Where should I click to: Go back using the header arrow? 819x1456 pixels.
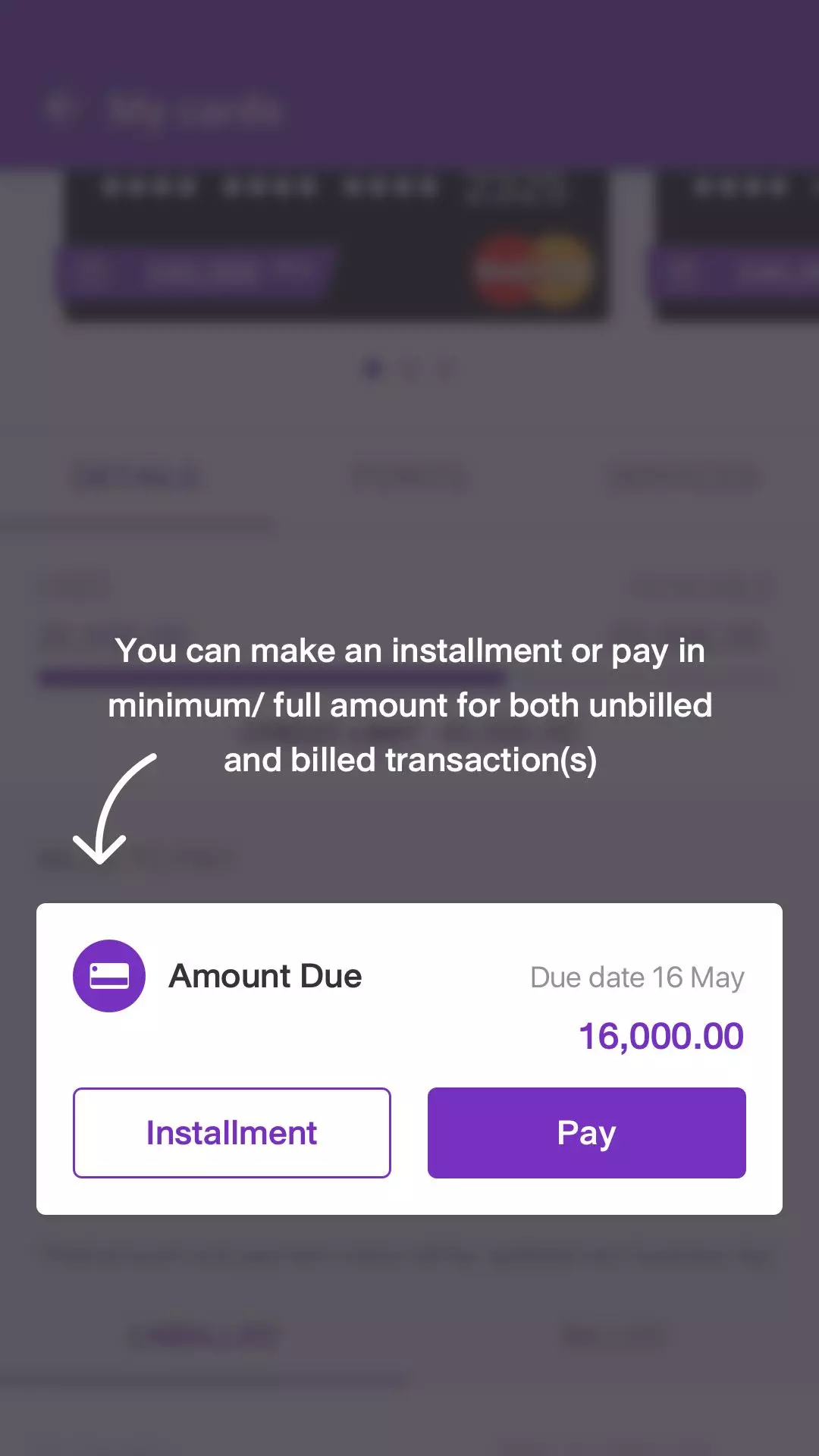[x=62, y=108]
